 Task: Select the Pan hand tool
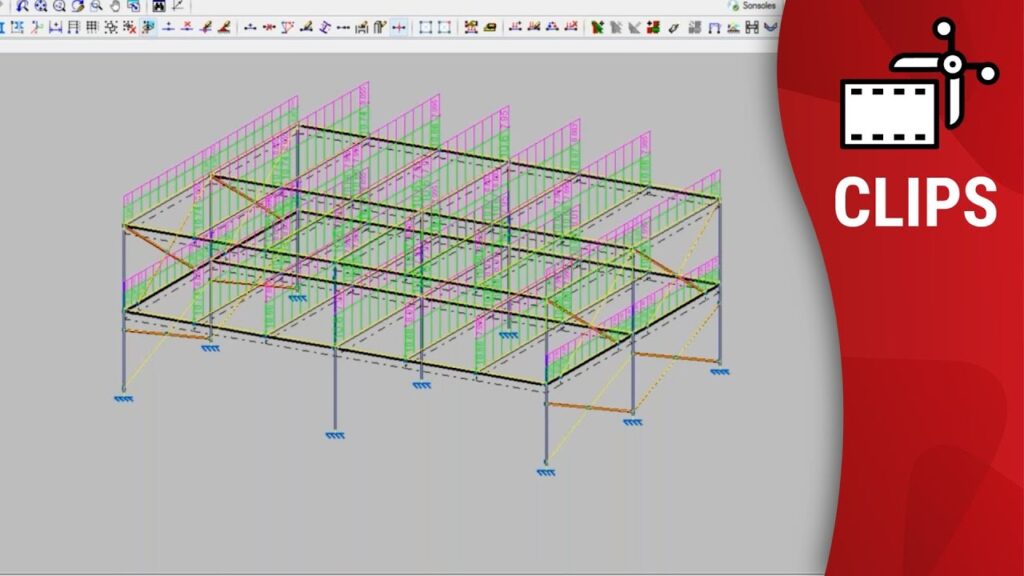click(x=114, y=6)
